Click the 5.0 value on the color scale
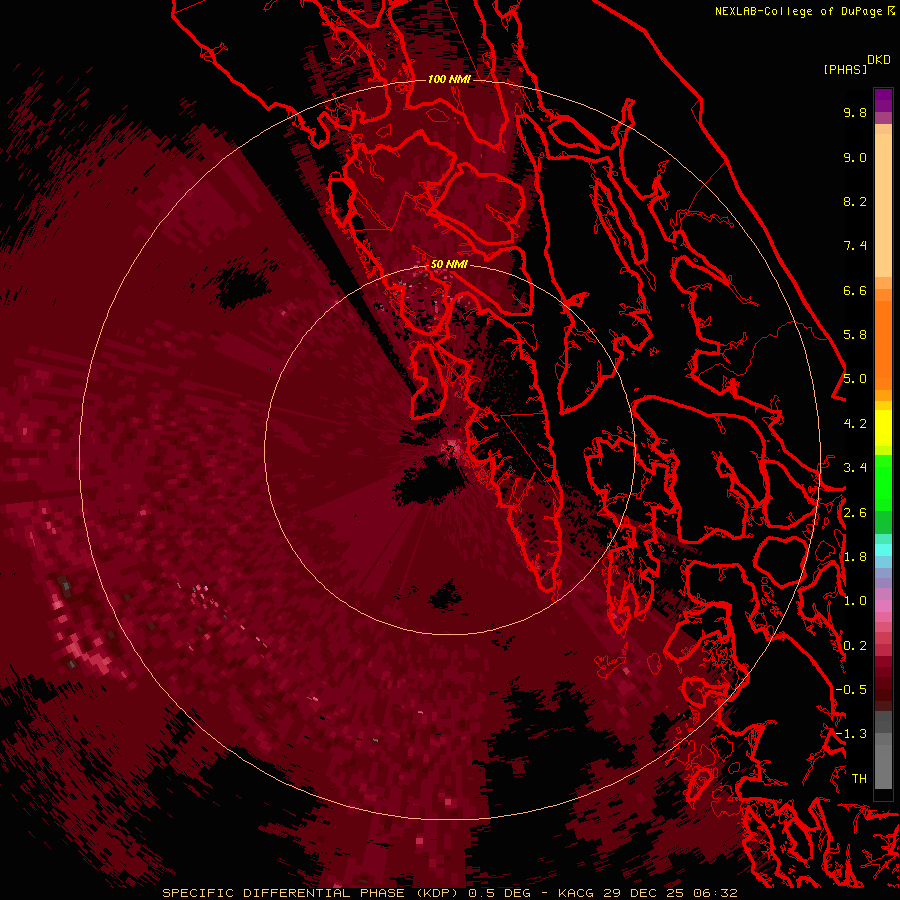Image resolution: width=900 pixels, height=900 pixels. click(855, 379)
